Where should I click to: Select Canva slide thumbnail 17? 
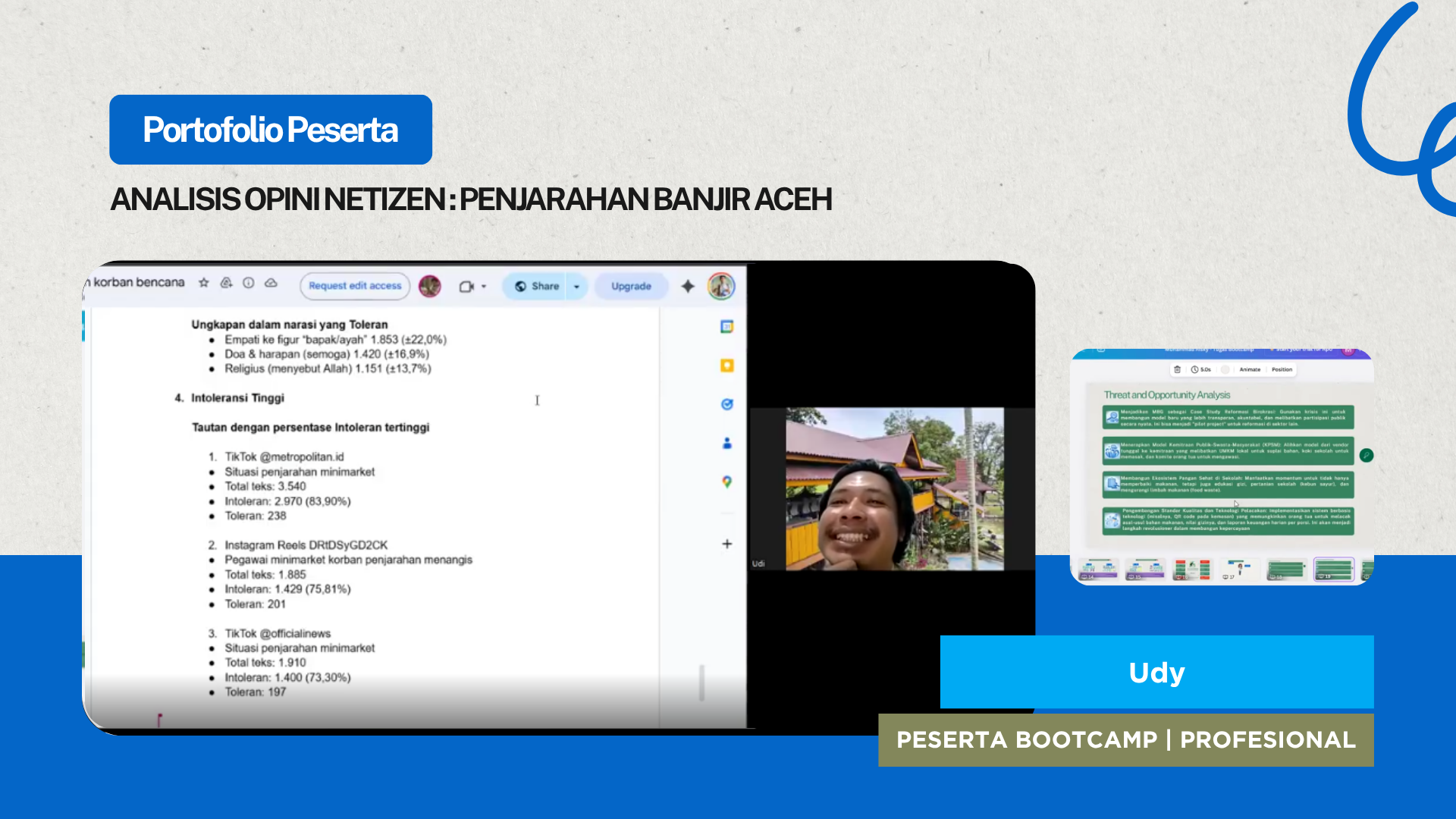tap(1239, 570)
